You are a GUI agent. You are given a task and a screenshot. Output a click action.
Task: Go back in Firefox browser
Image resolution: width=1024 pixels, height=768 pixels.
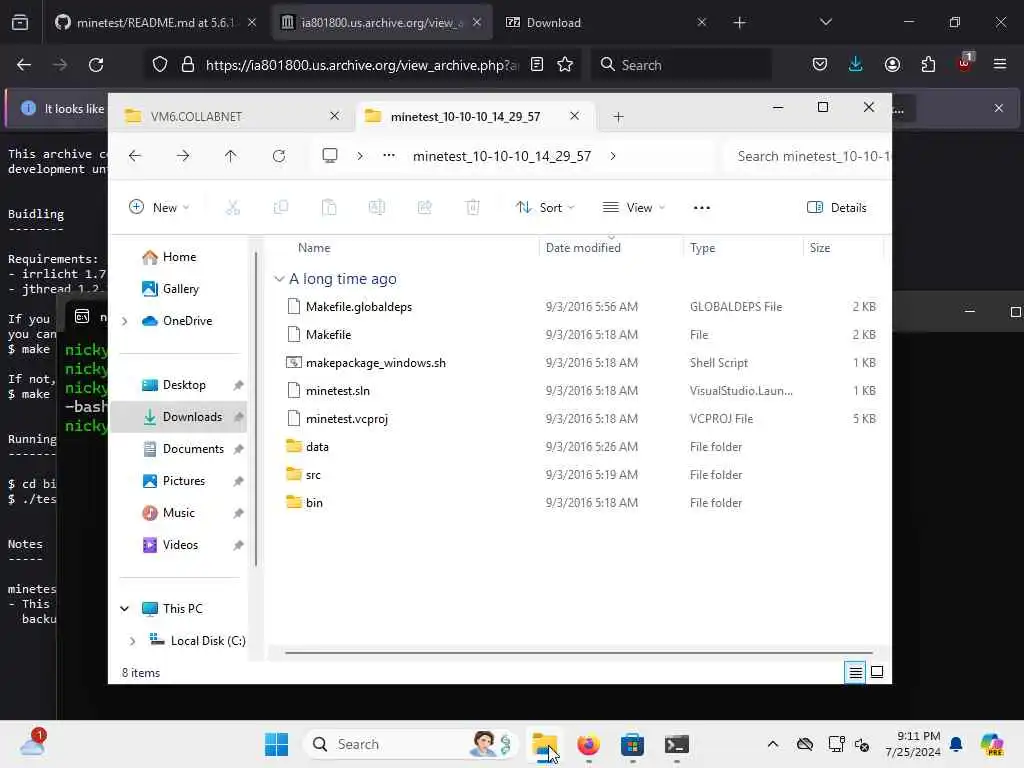pyautogui.click(x=24, y=65)
